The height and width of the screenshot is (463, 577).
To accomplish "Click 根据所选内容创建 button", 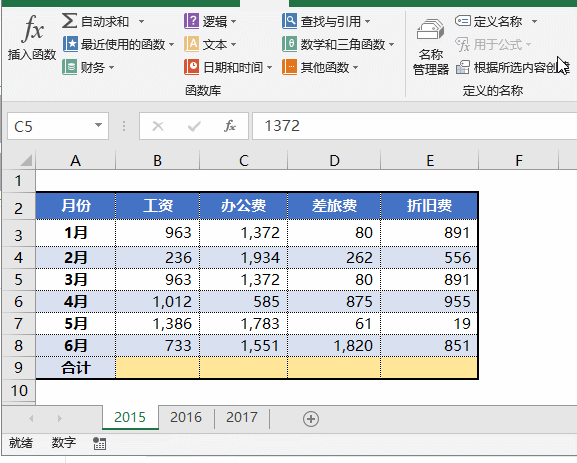I will [513, 67].
